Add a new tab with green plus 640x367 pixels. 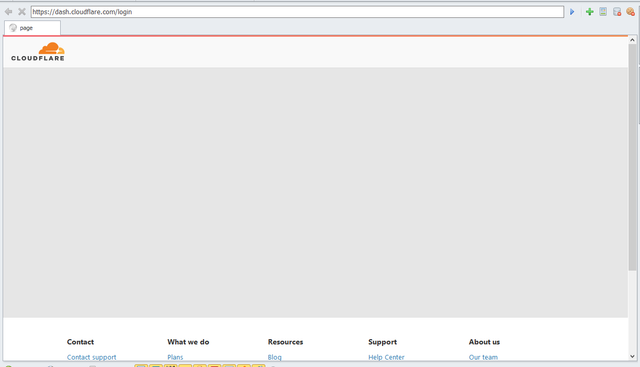(589, 12)
